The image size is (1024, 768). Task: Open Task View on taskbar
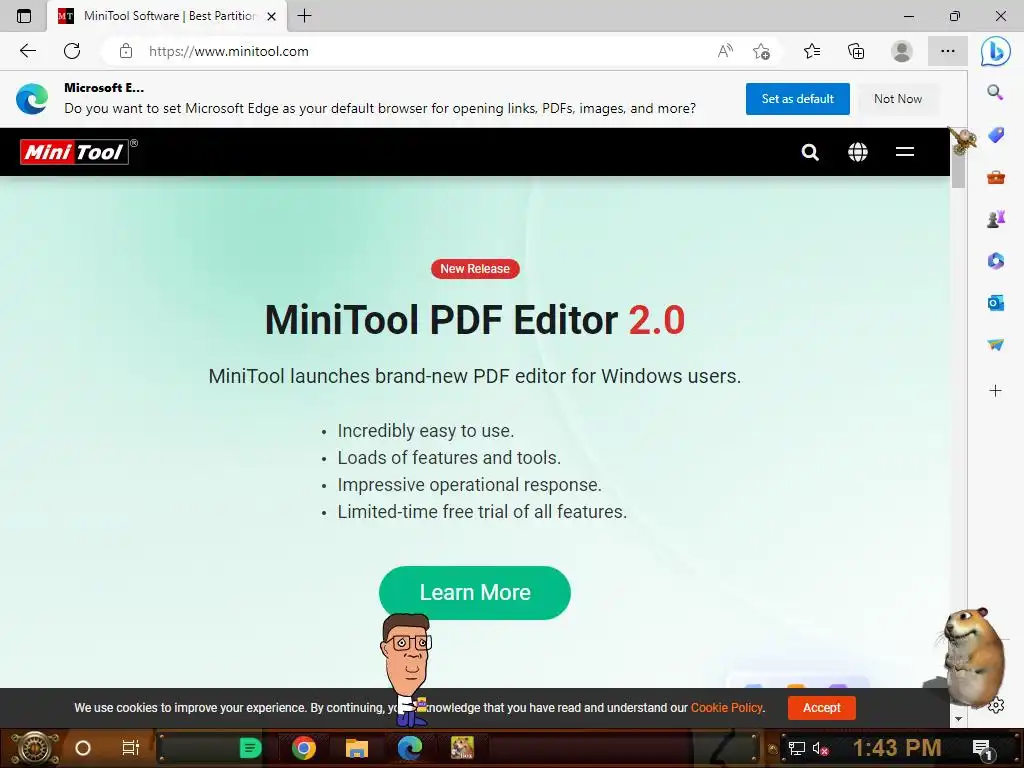tap(131, 748)
